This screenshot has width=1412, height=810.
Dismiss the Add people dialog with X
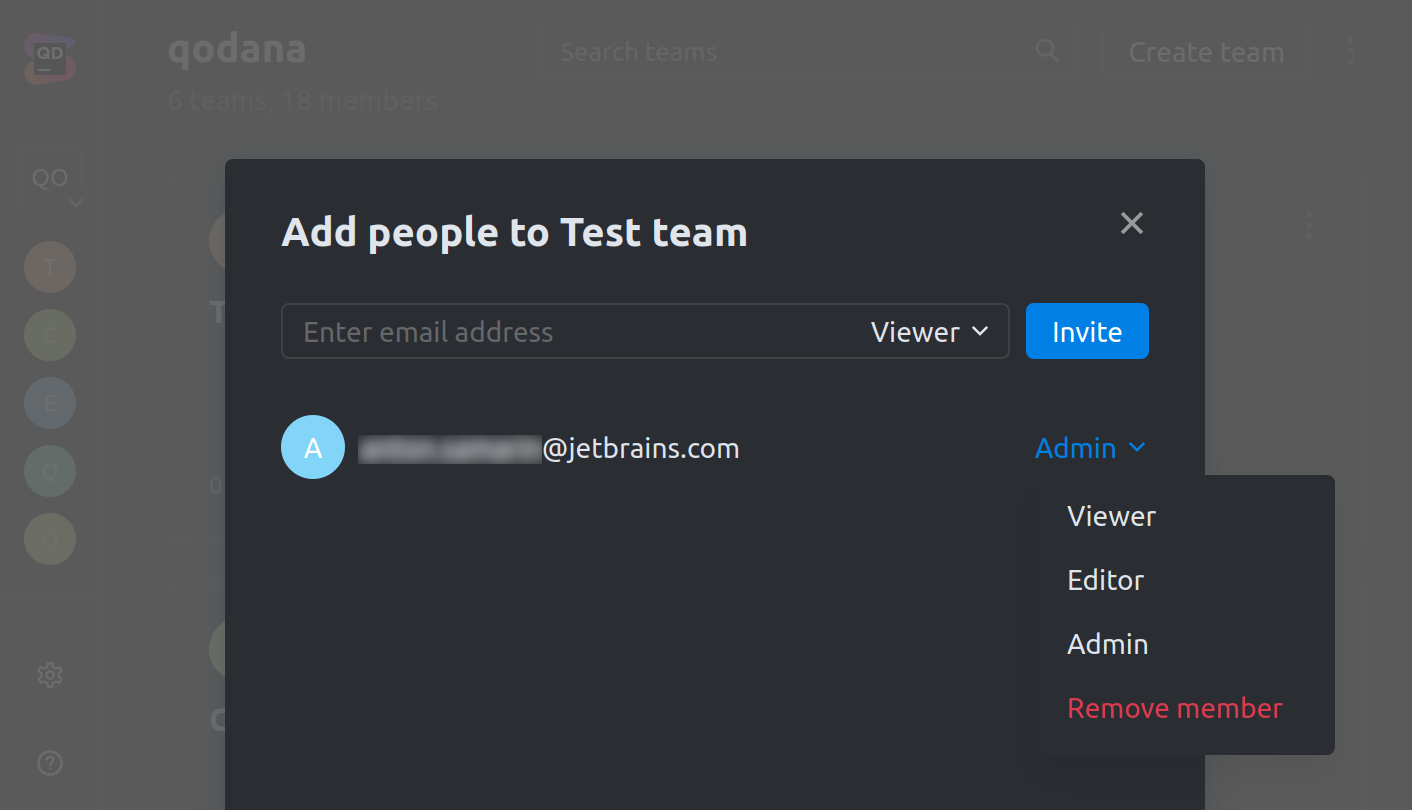[x=1131, y=223]
